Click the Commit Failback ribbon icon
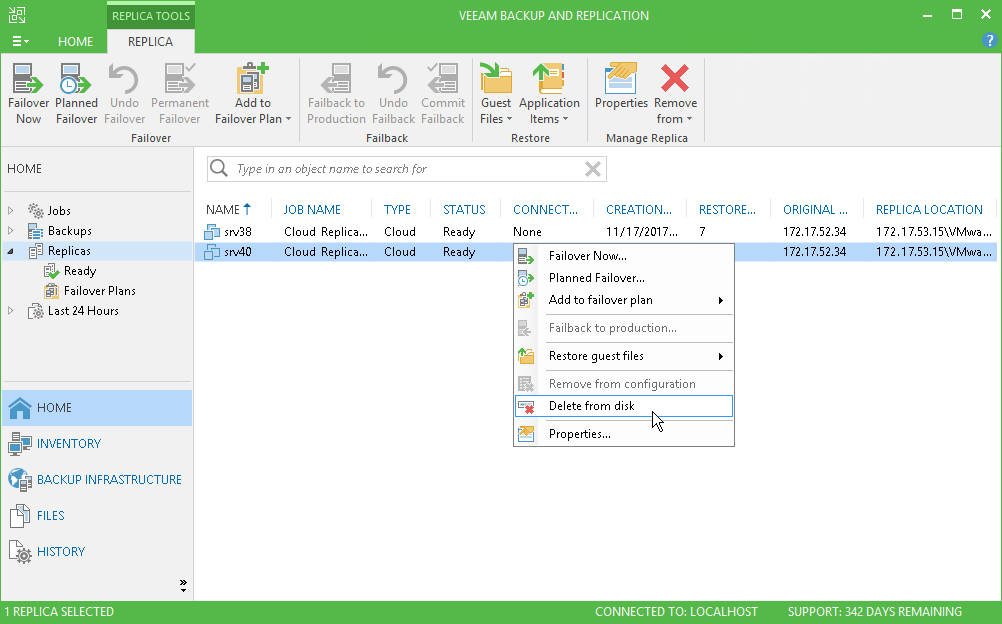Image resolution: width=1002 pixels, height=624 pixels. 443,95
